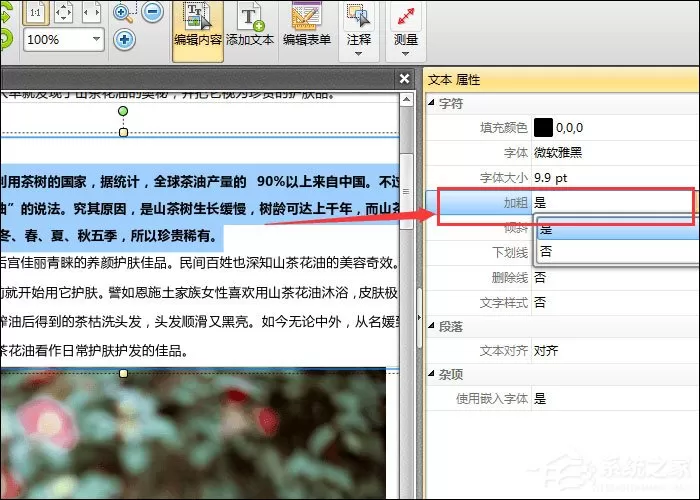Image resolution: width=700 pixels, height=500 pixels.
Task: Select the 字体大小 property label
Action: 504,178
